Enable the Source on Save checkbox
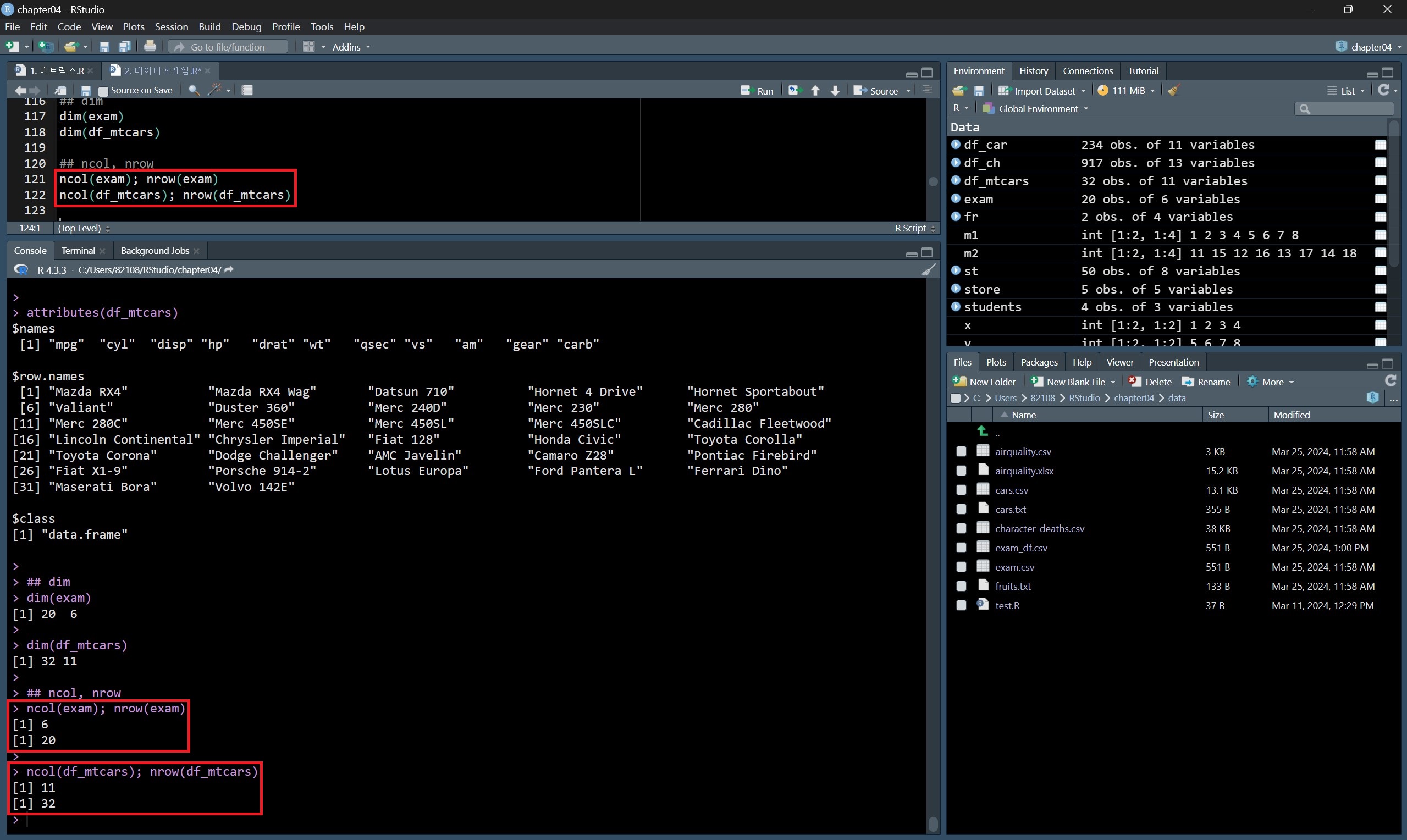The image size is (1407, 840). [x=103, y=91]
